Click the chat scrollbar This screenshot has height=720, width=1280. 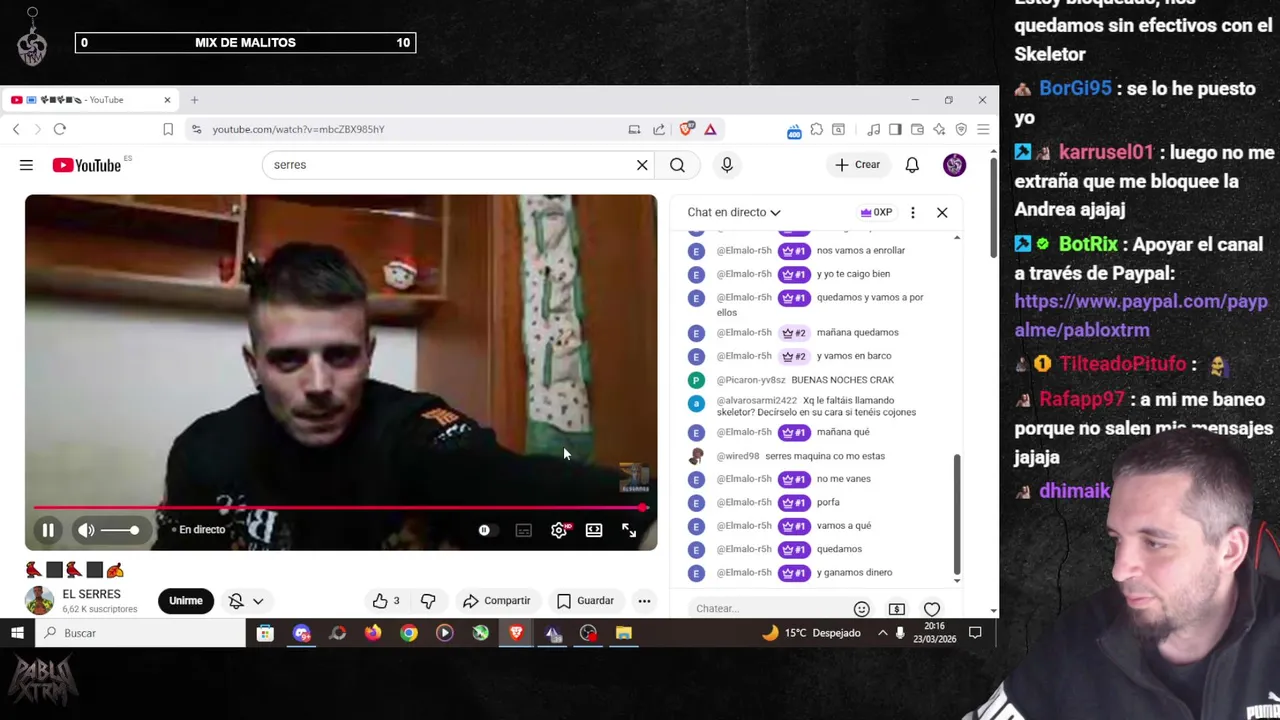point(957,515)
